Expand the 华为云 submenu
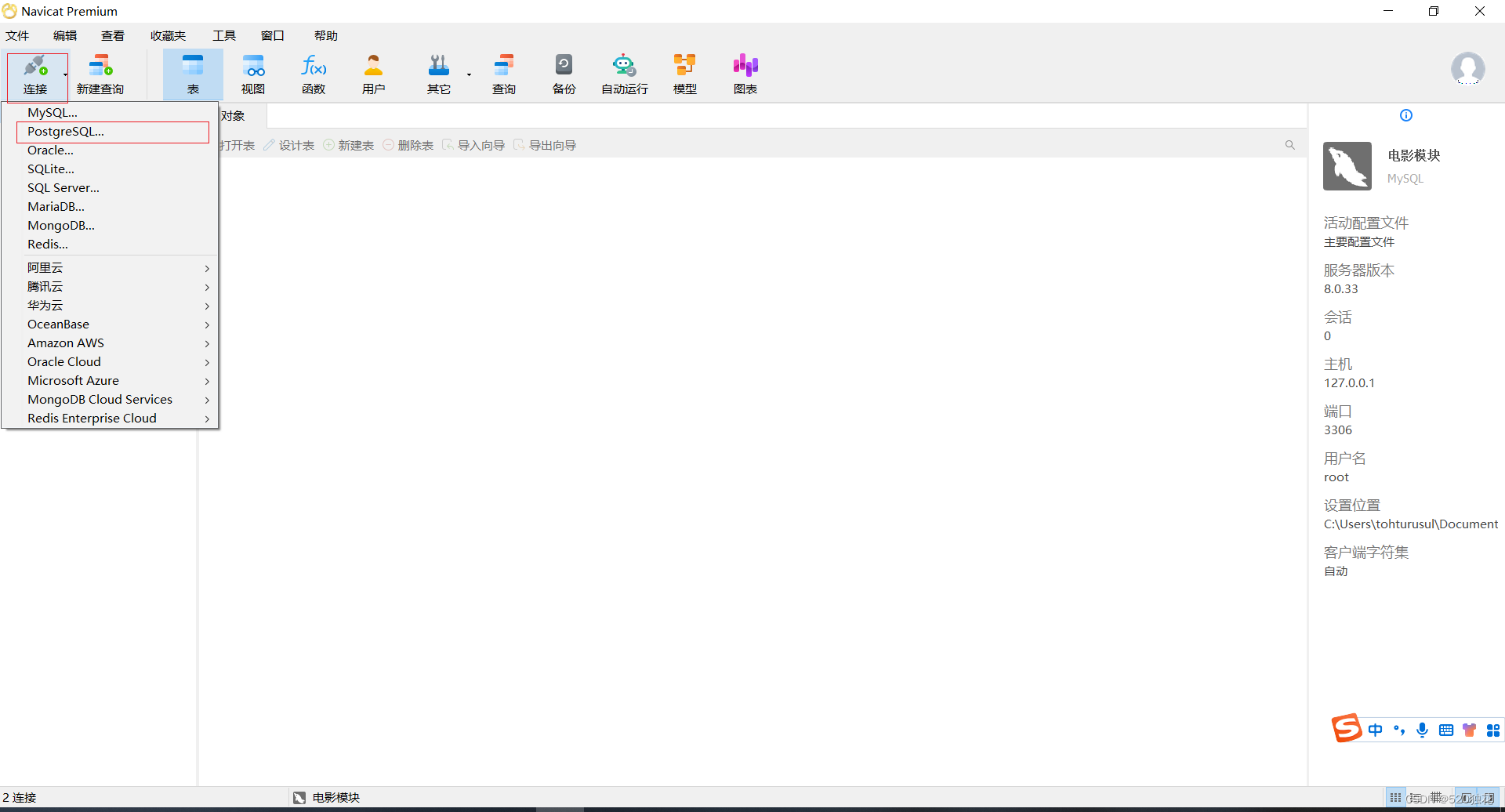 [110, 306]
